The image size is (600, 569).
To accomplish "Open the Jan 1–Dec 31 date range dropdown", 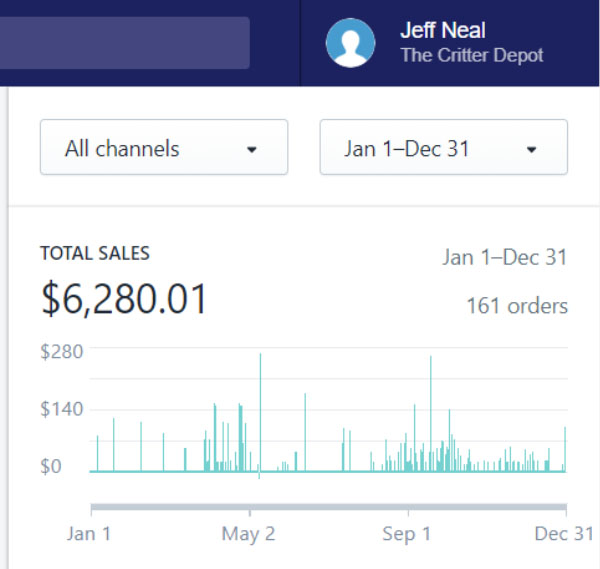I will point(443,148).
